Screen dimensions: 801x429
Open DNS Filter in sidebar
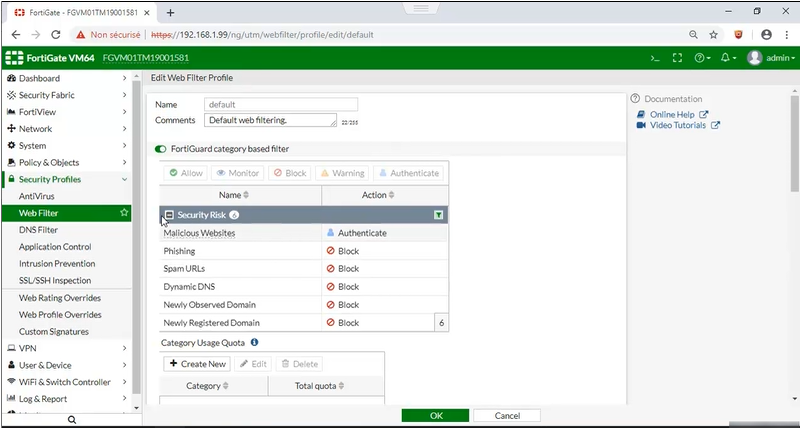pos(38,230)
